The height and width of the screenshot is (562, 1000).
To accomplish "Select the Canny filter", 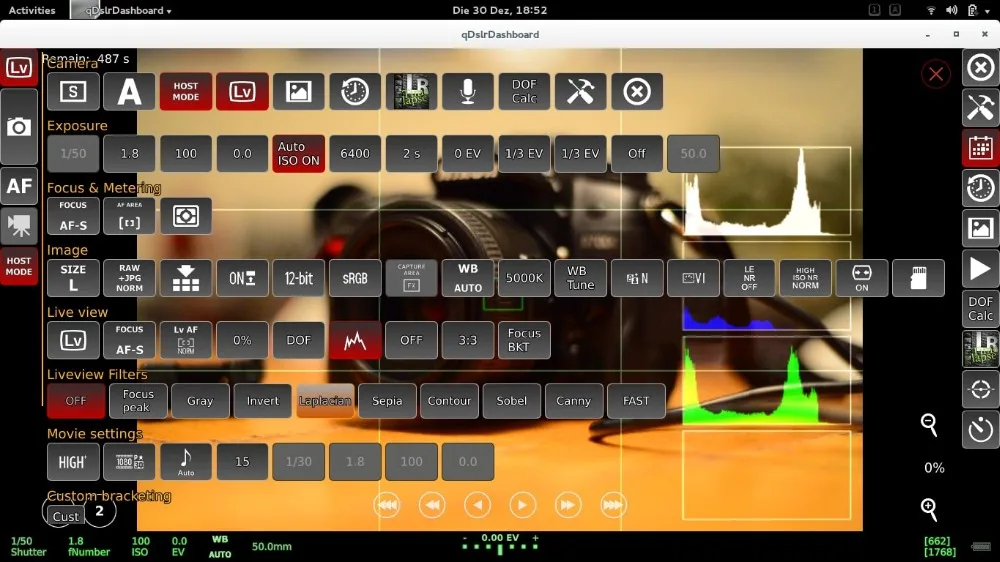I will (573, 401).
